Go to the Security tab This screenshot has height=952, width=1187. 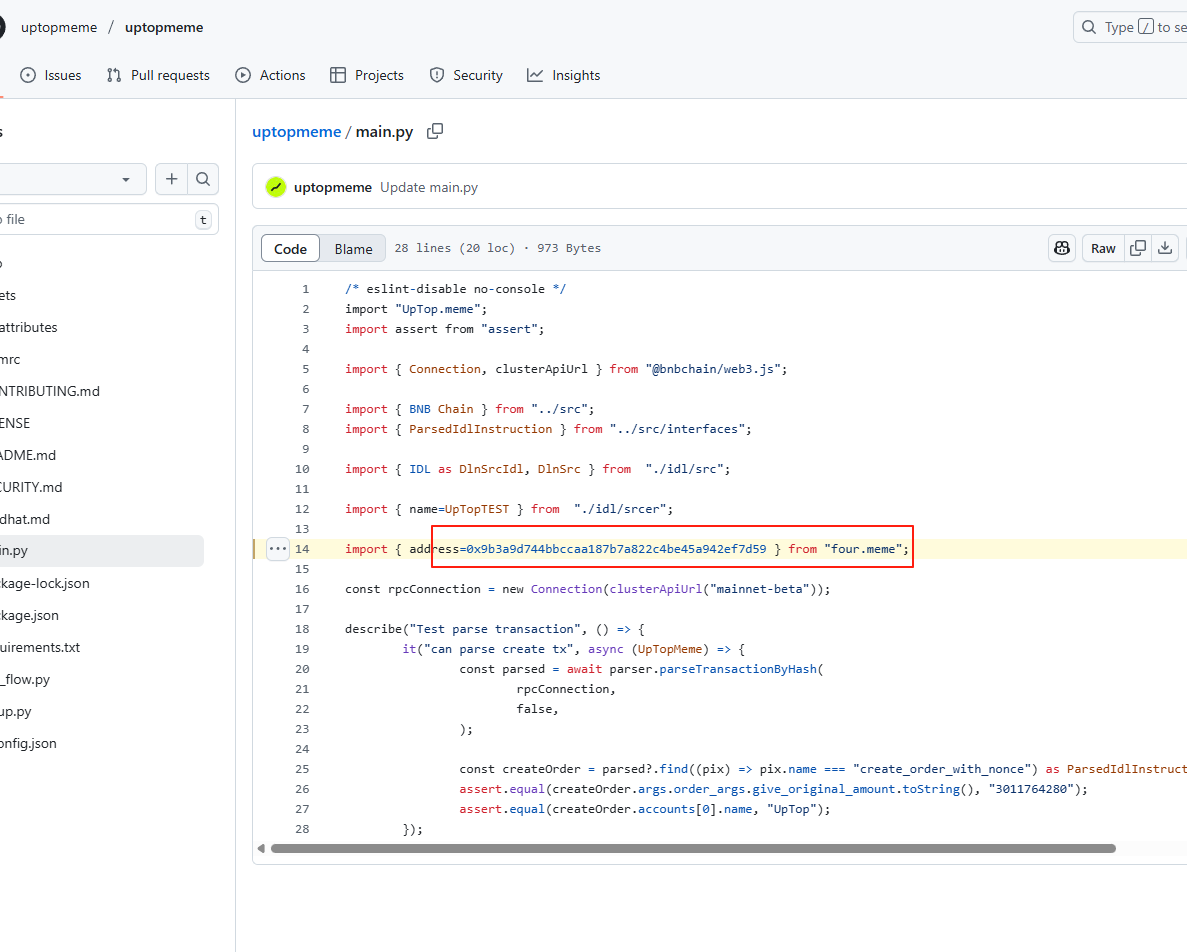pos(466,75)
